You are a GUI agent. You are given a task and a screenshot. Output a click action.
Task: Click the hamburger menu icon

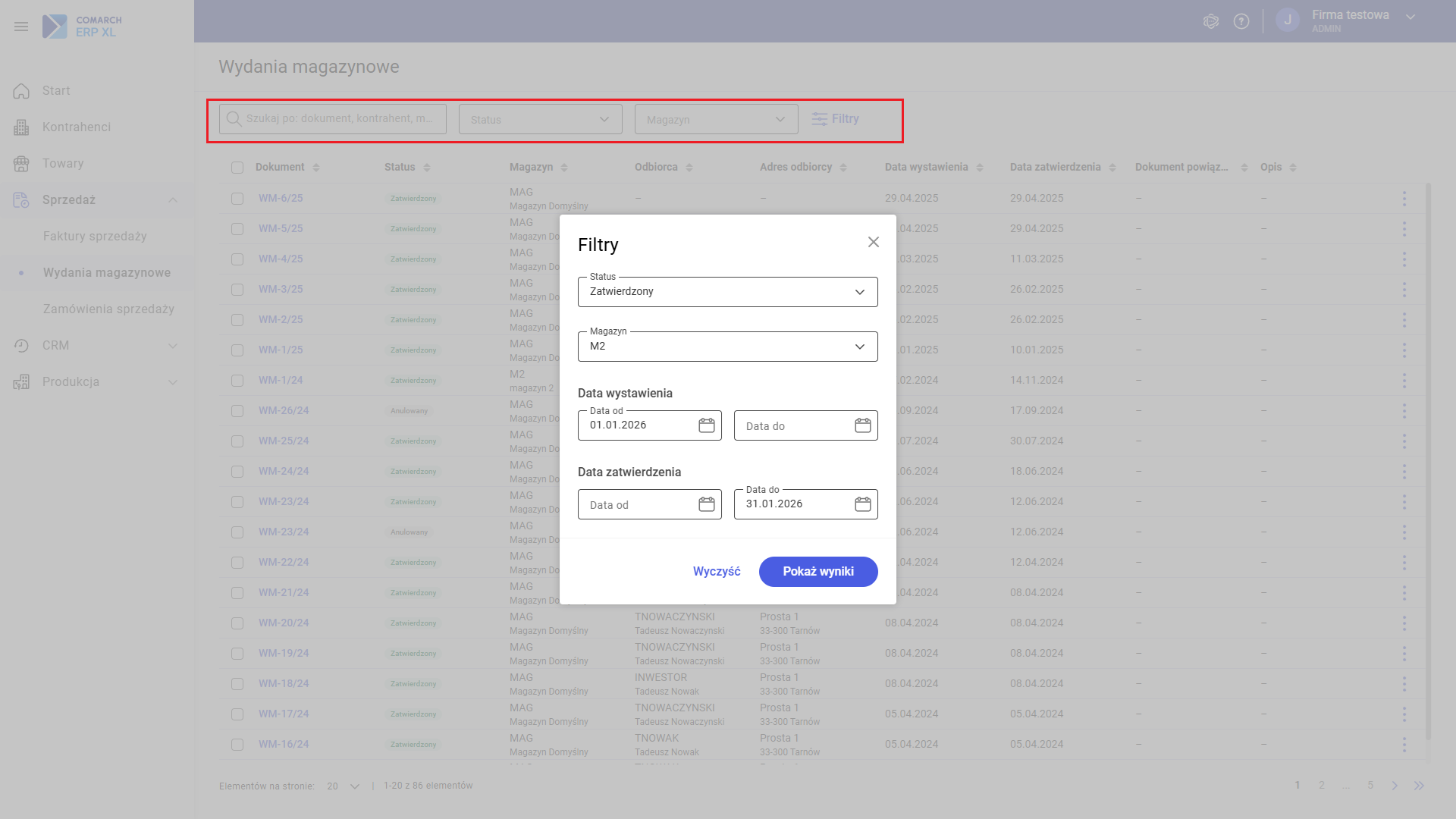click(21, 27)
